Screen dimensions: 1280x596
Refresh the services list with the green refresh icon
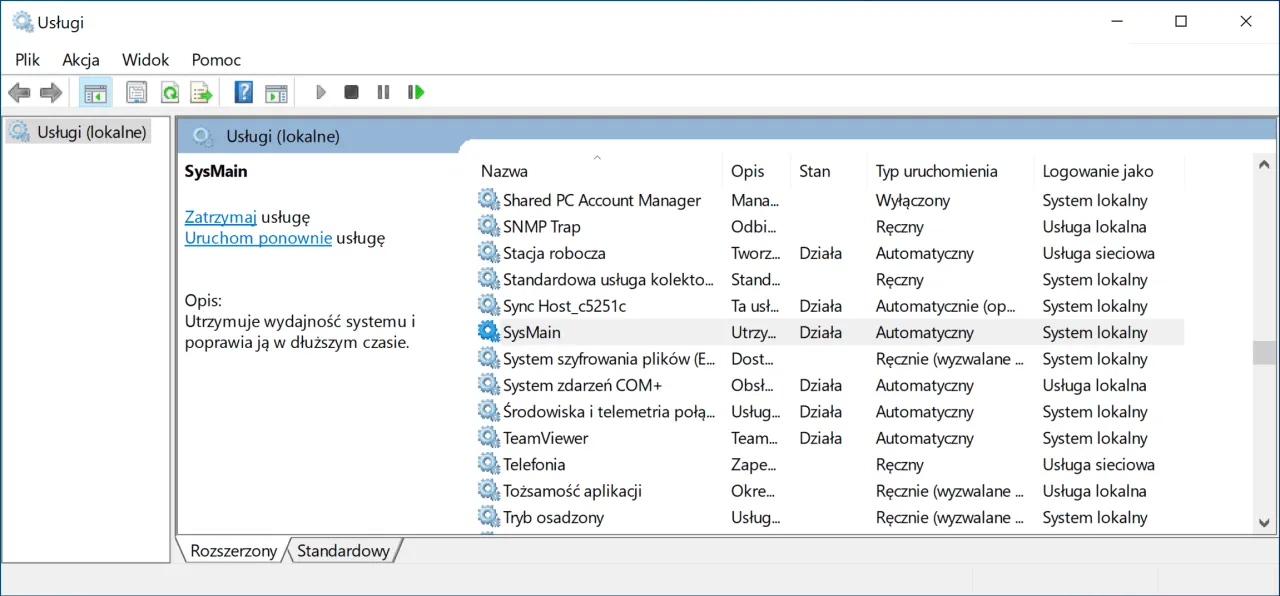(x=170, y=92)
